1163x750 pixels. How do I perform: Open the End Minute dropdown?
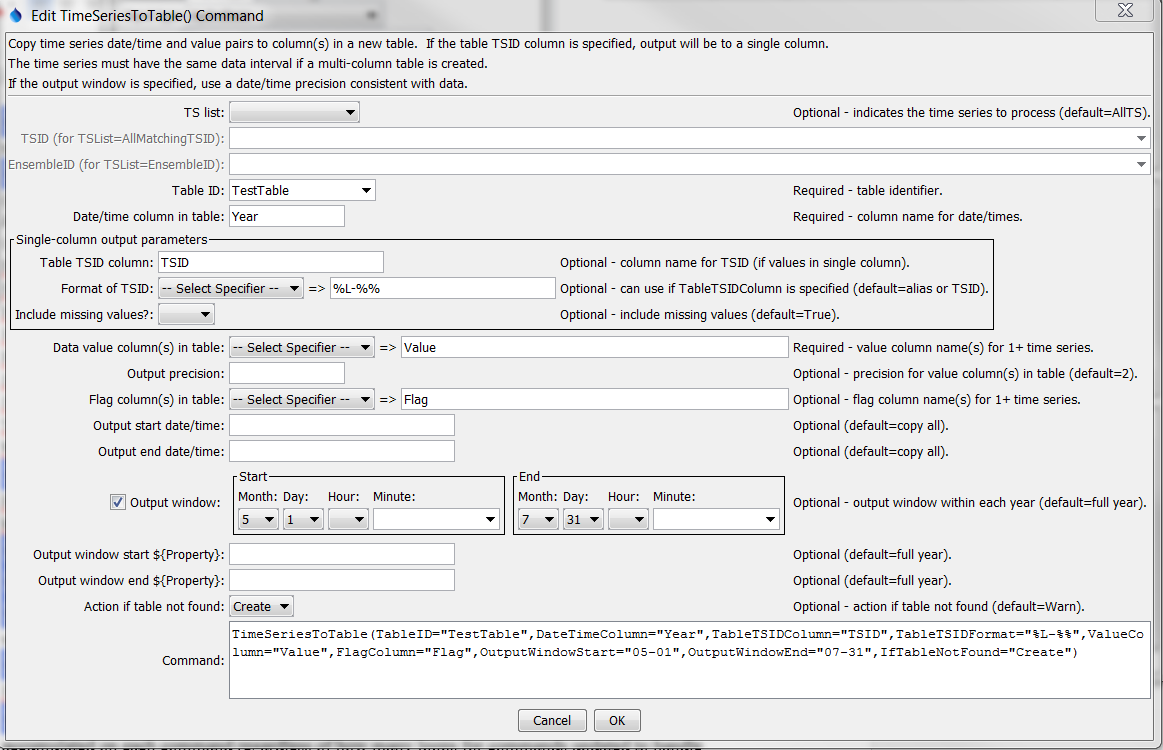pyautogui.click(x=716, y=519)
